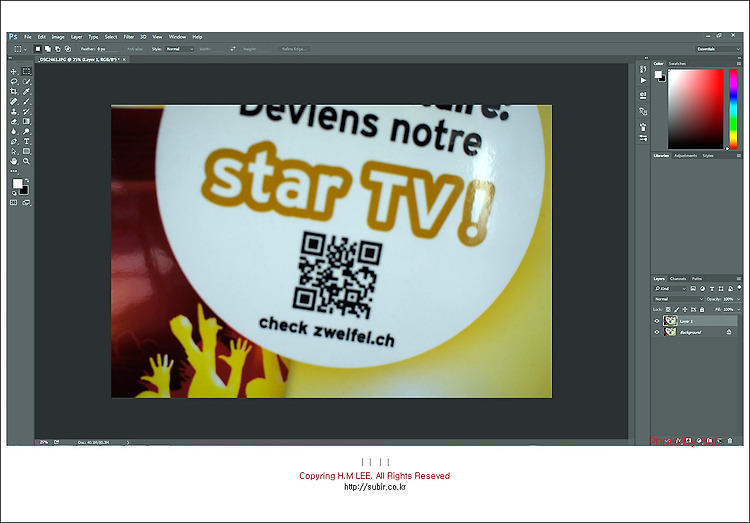The width and height of the screenshot is (750, 523).
Task: Toggle the layer filter on/off switch
Action: (740, 288)
